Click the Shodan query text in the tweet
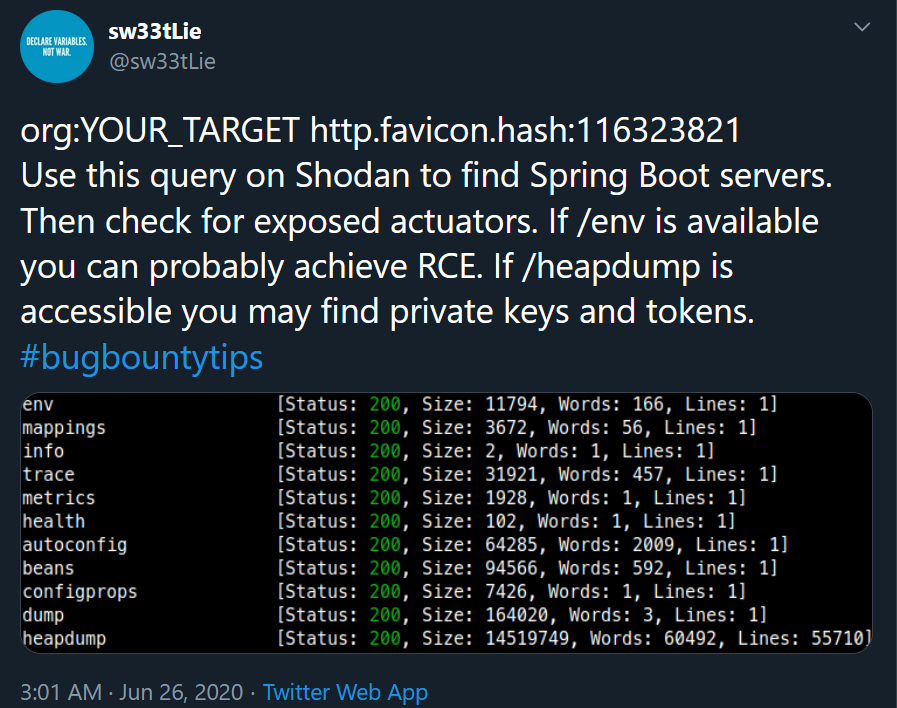 pos(380,130)
